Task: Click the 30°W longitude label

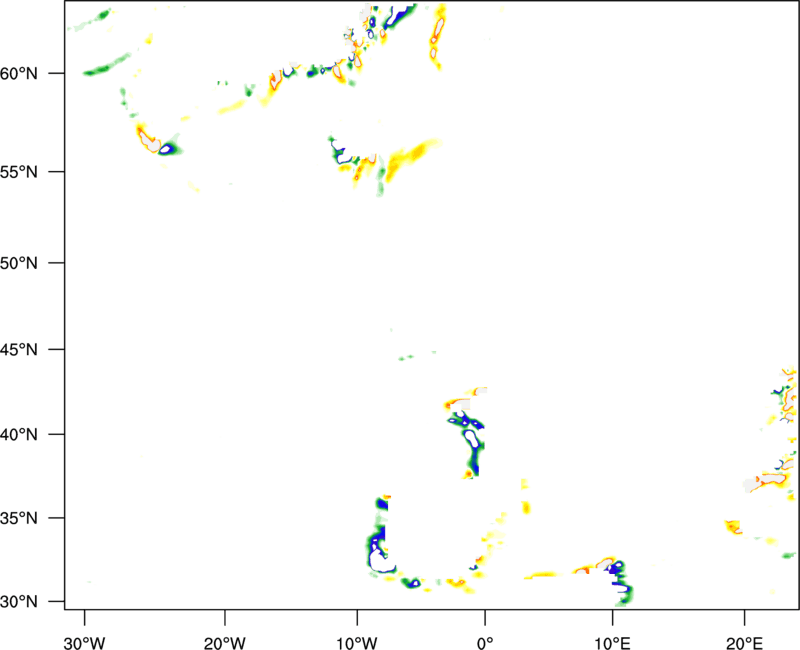Action: (84, 643)
